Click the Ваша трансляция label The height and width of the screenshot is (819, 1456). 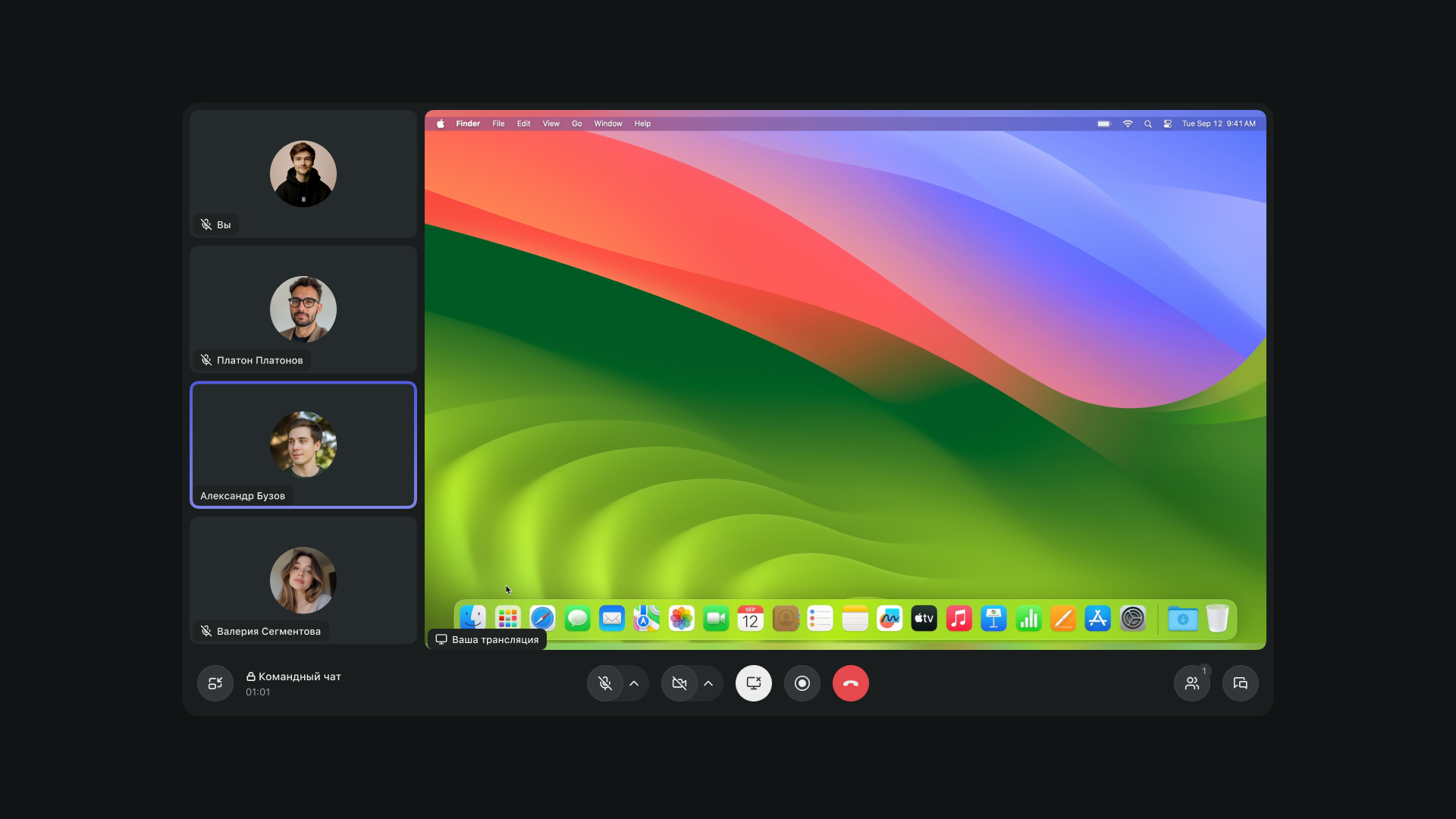click(488, 639)
